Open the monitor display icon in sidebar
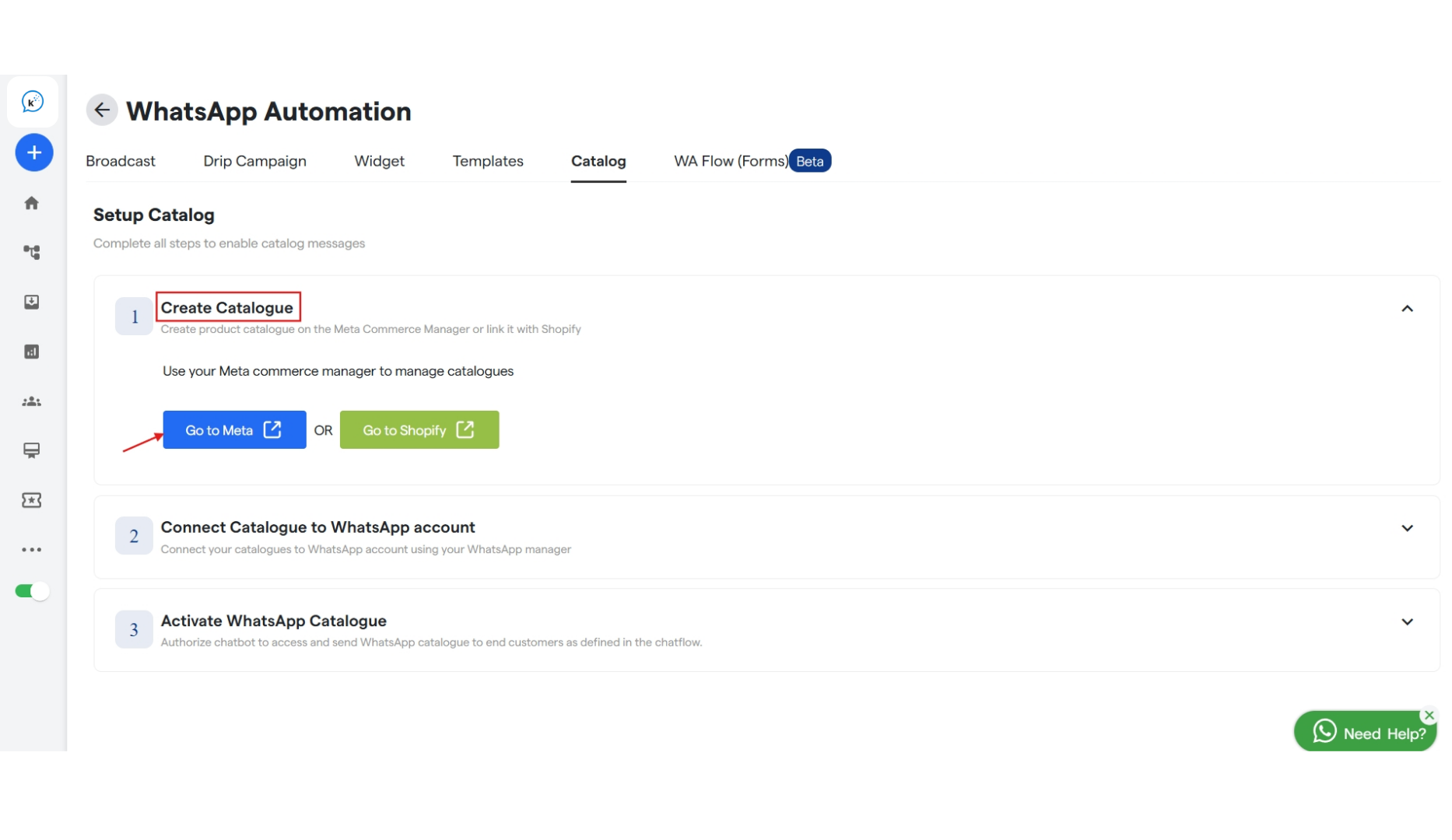The width and height of the screenshot is (1452, 840). click(x=32, y=450)
